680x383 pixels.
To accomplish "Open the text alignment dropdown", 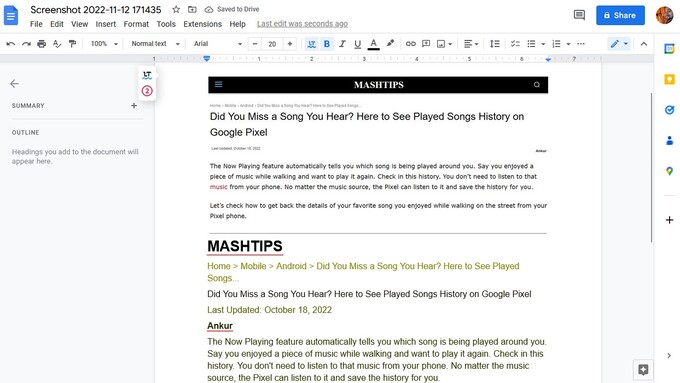I will [x=471, y=44].
